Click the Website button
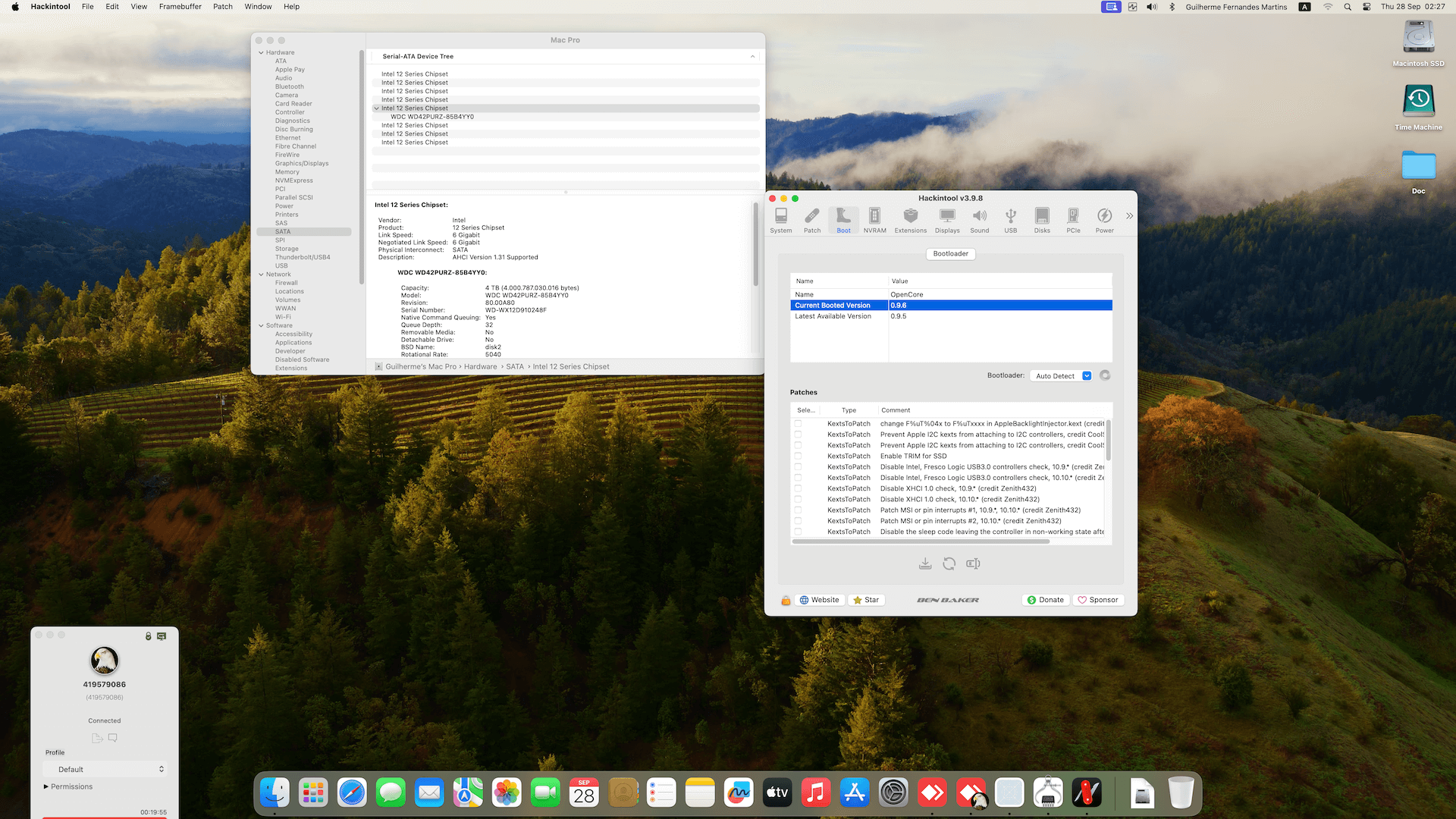This screenshot has width=1456, height=819. 819,600
